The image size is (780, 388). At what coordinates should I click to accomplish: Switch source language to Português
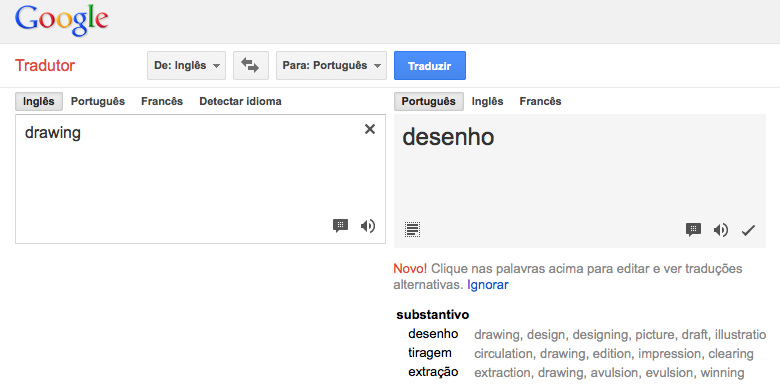pyautogui.click(x=98, y=101)
